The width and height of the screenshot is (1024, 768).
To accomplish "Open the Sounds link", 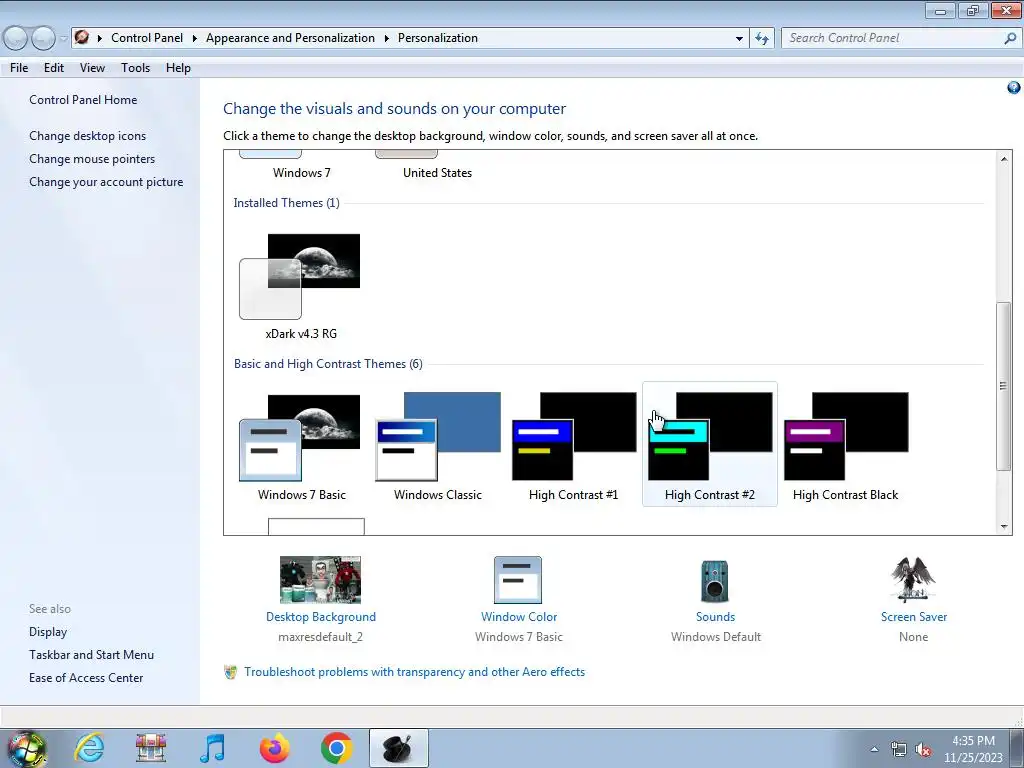I will (x=715, y=616).
